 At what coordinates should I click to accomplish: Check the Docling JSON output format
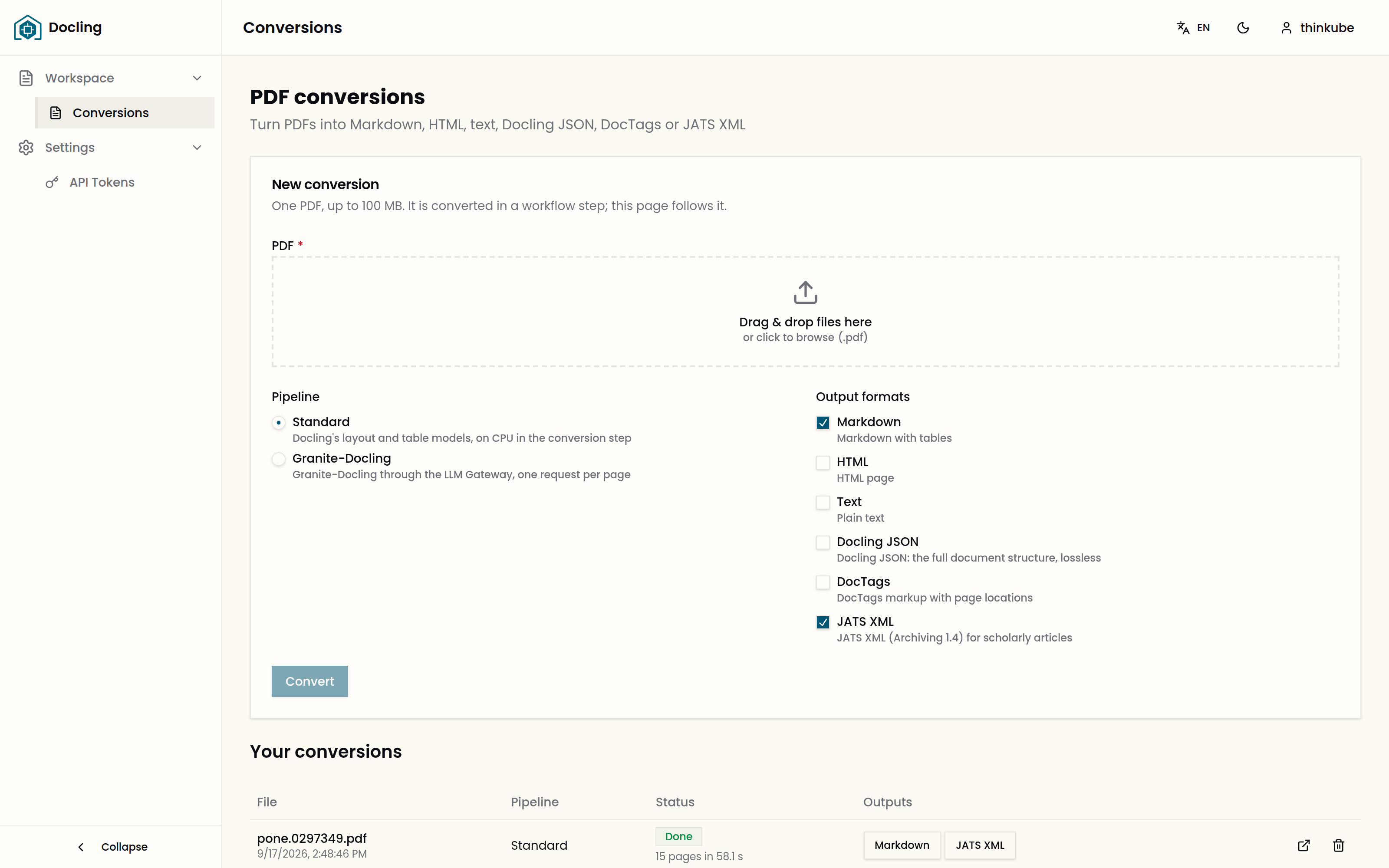823,542
